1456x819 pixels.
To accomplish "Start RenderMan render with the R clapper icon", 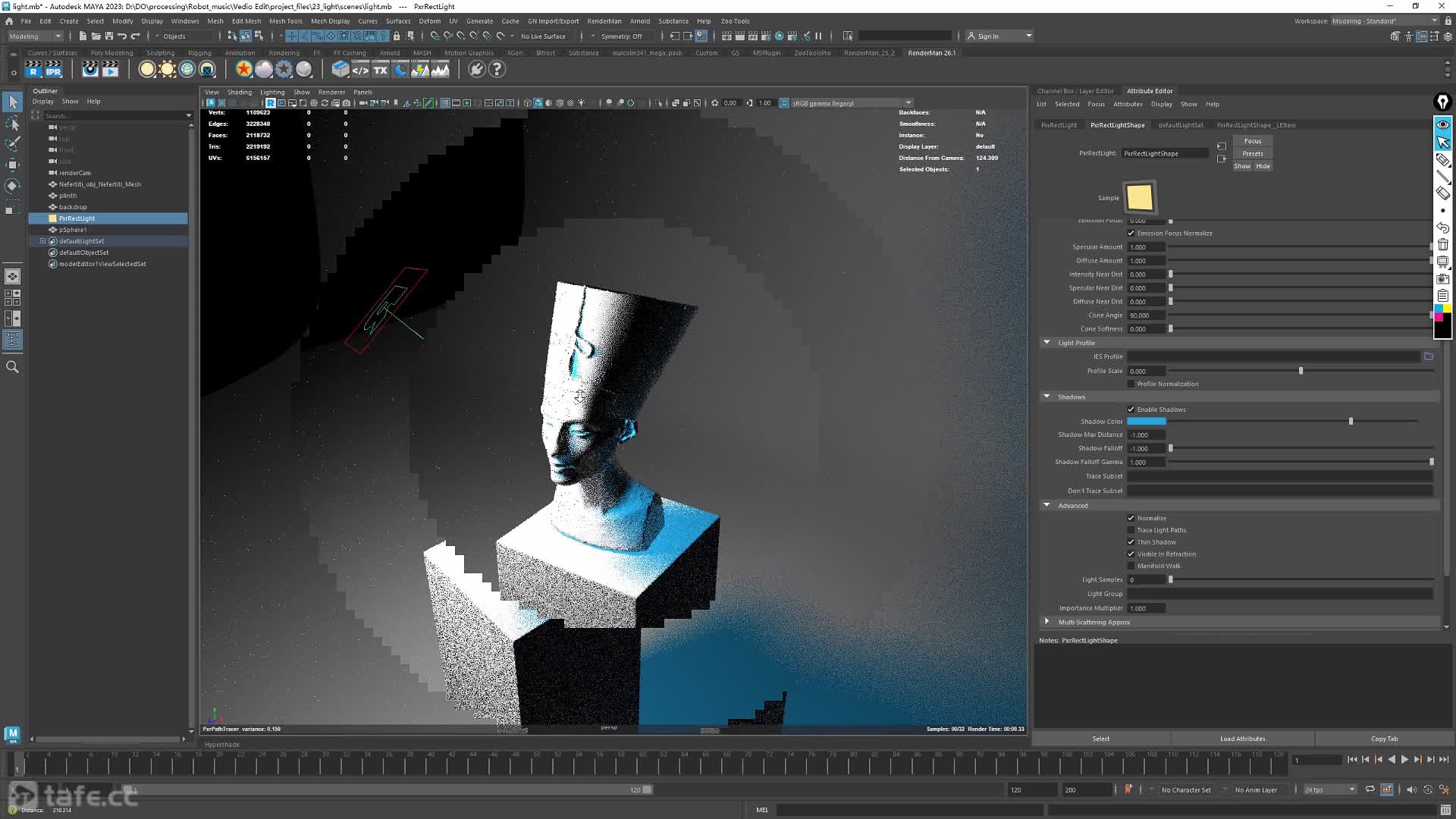I will coord(33,70).
